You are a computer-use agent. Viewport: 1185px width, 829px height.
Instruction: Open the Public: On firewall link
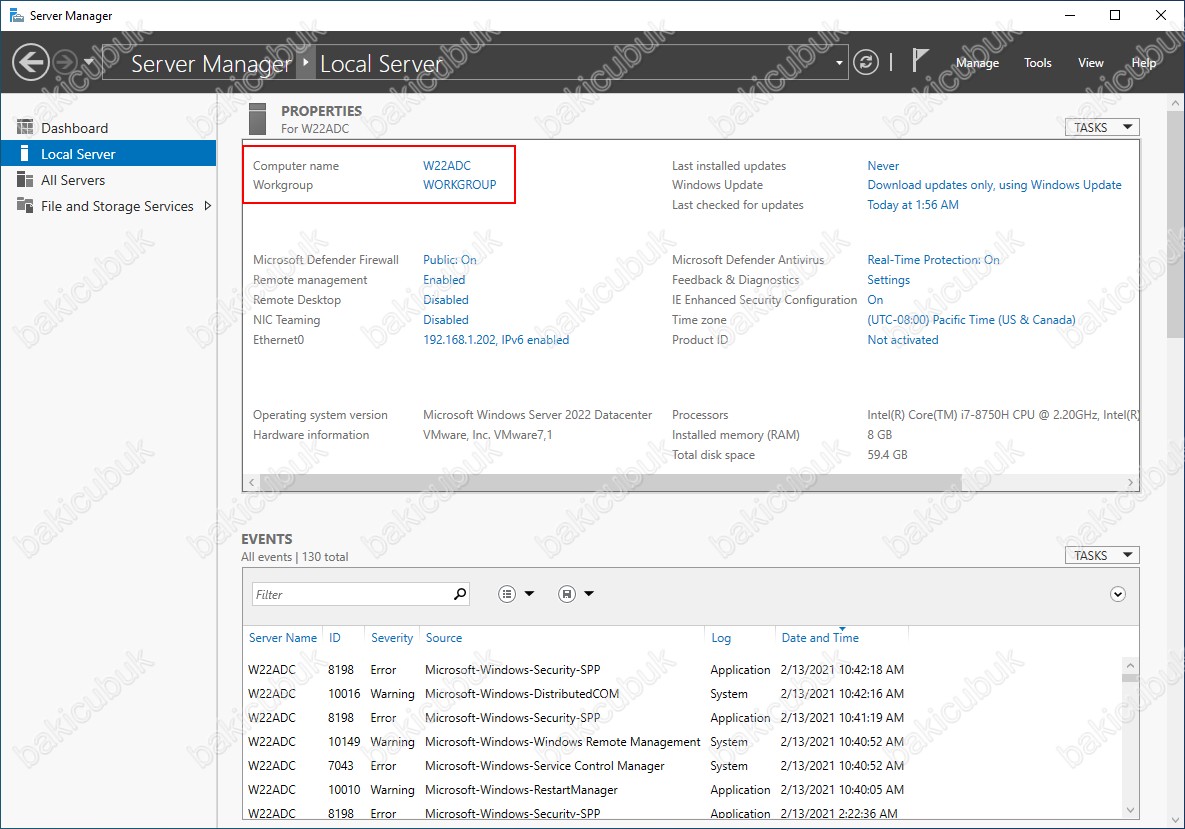click(450, 259)
